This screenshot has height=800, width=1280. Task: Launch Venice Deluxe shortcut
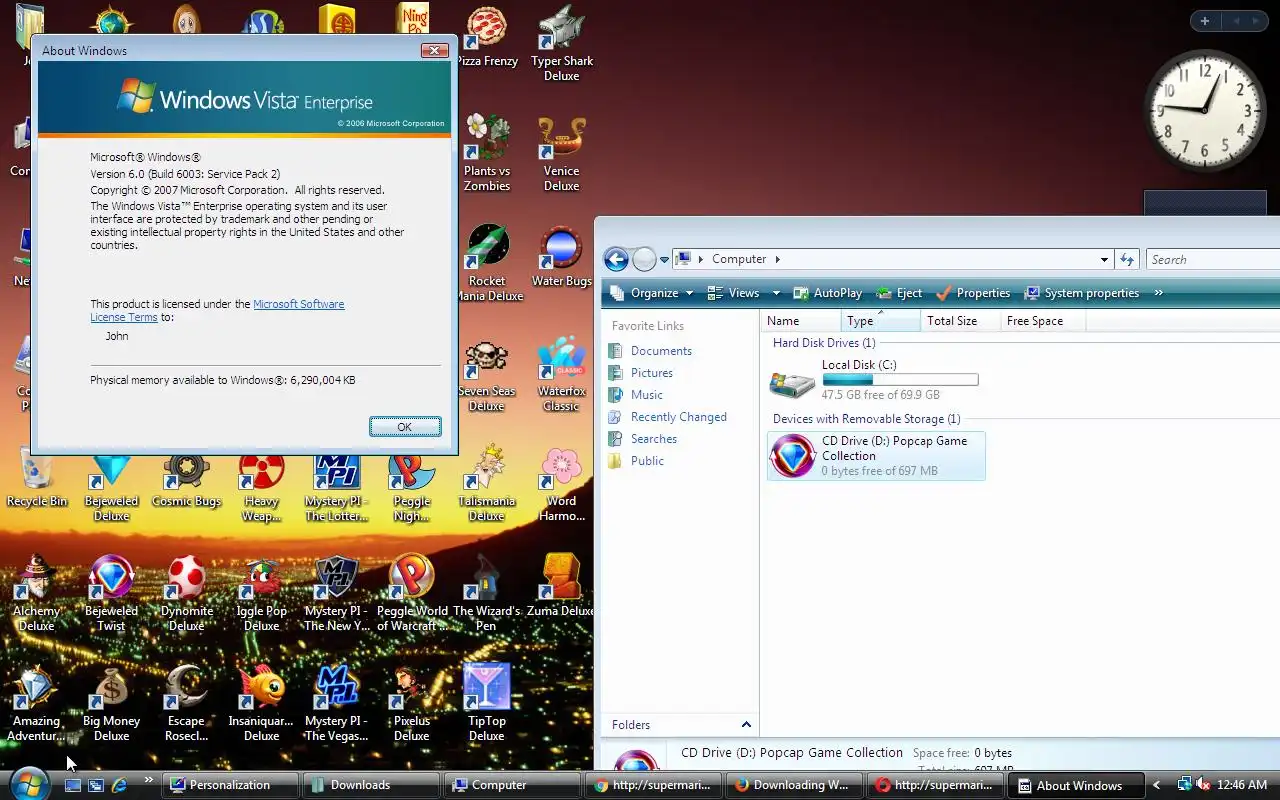(x=562, y=153)
